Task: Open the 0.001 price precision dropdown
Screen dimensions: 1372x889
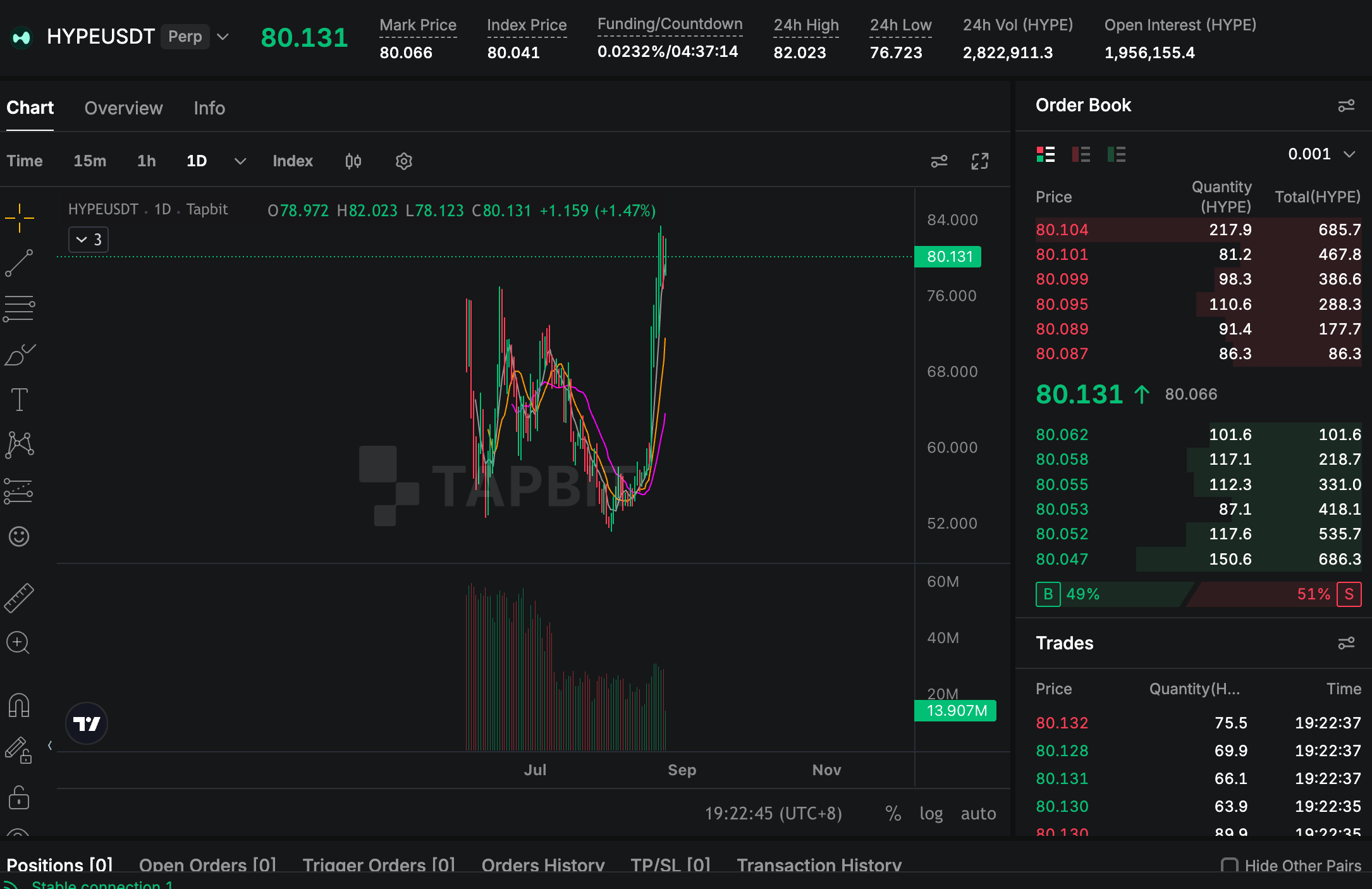Action: 1321,154
